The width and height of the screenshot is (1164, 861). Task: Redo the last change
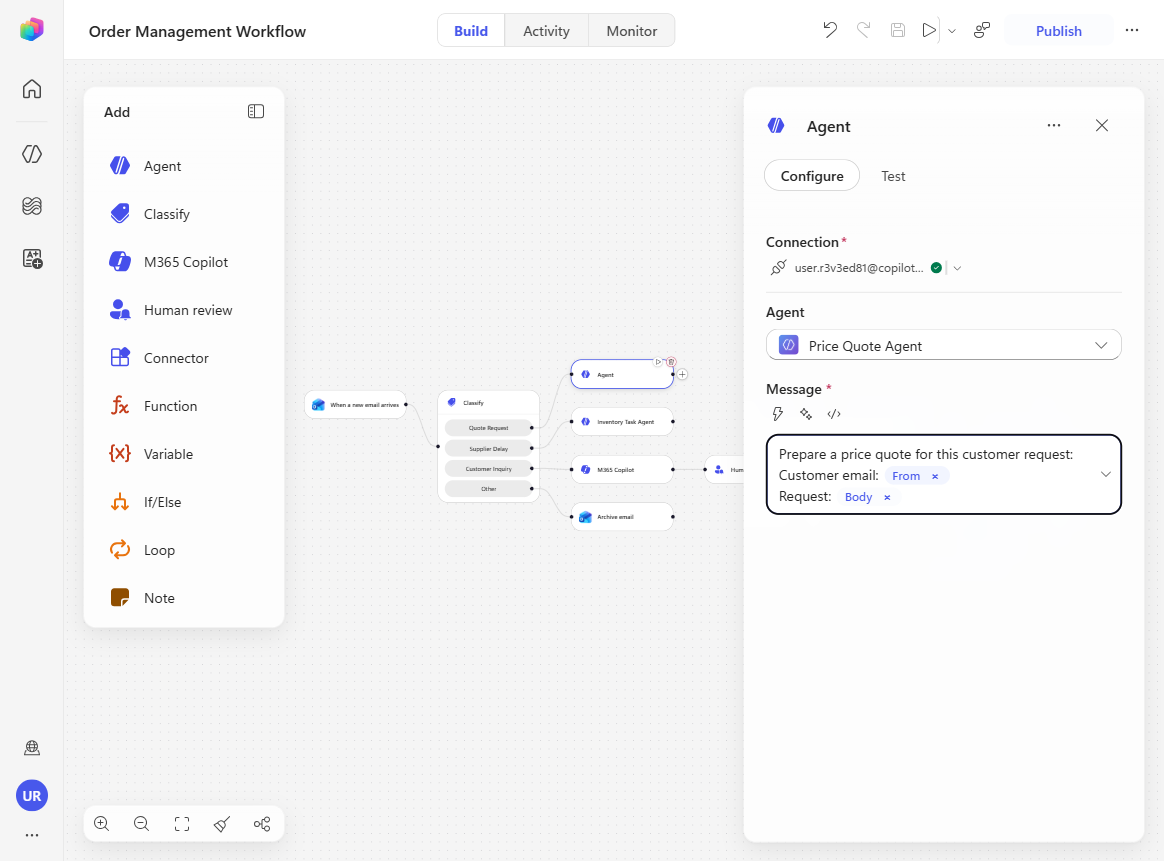tap(863, 30)
